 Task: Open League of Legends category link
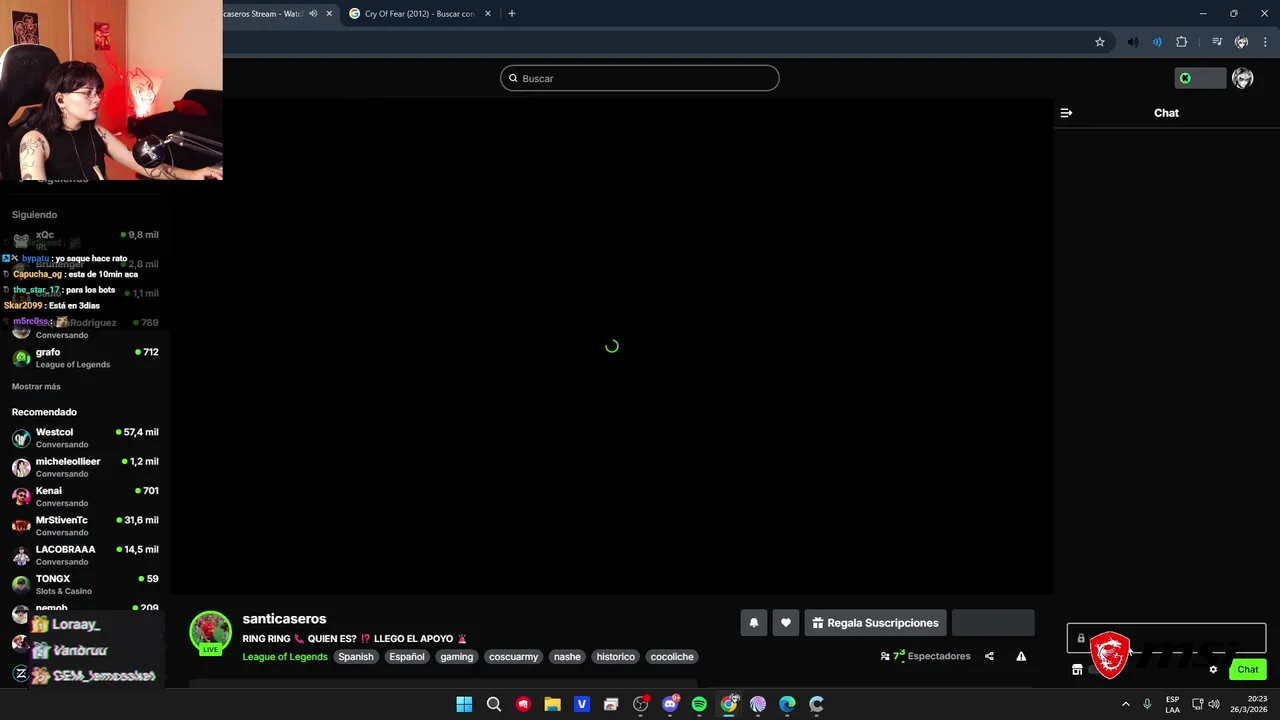pos(285,657)
